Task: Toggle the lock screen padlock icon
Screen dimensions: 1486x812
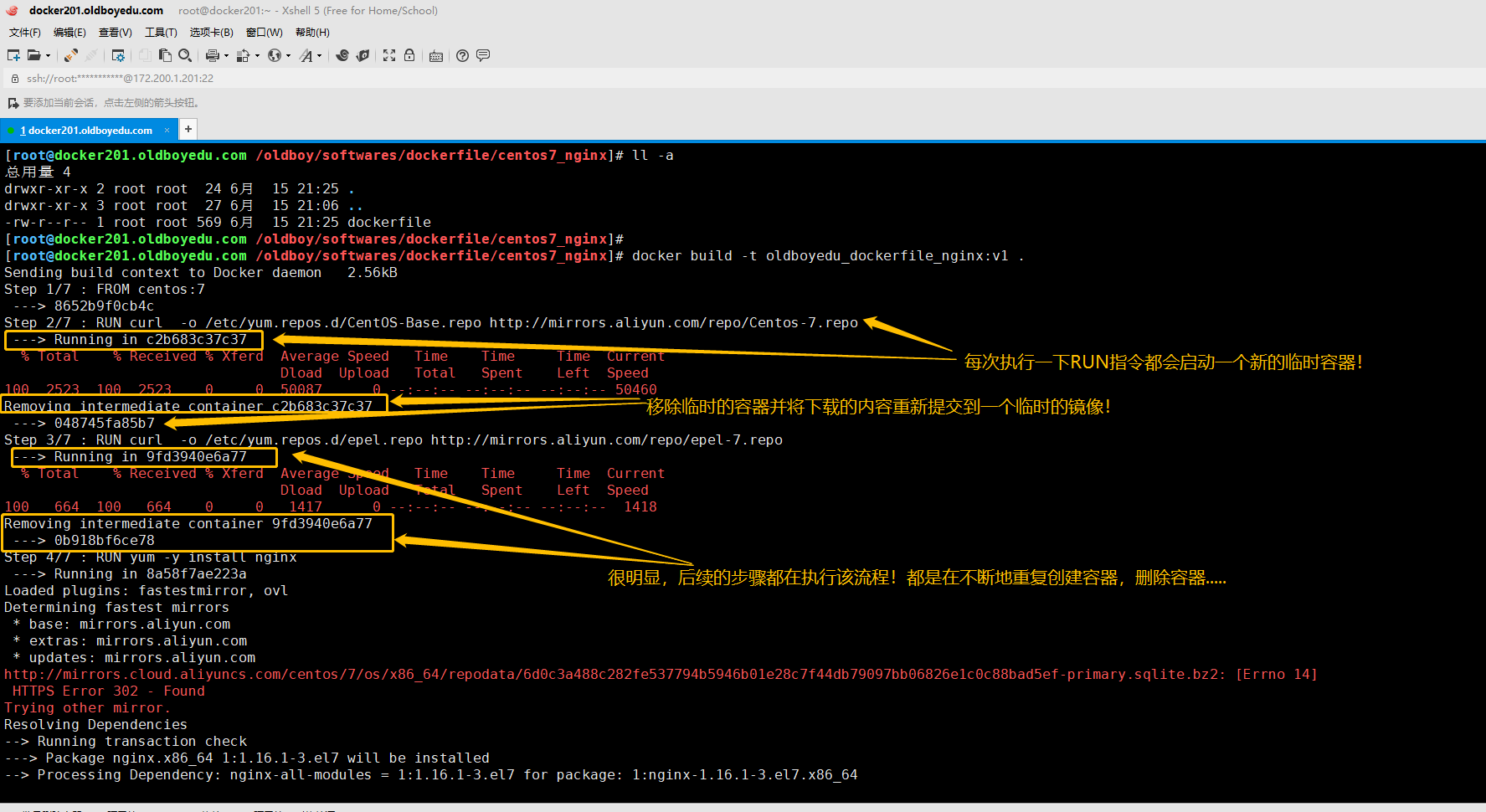Action: click(x=409, y=55)
